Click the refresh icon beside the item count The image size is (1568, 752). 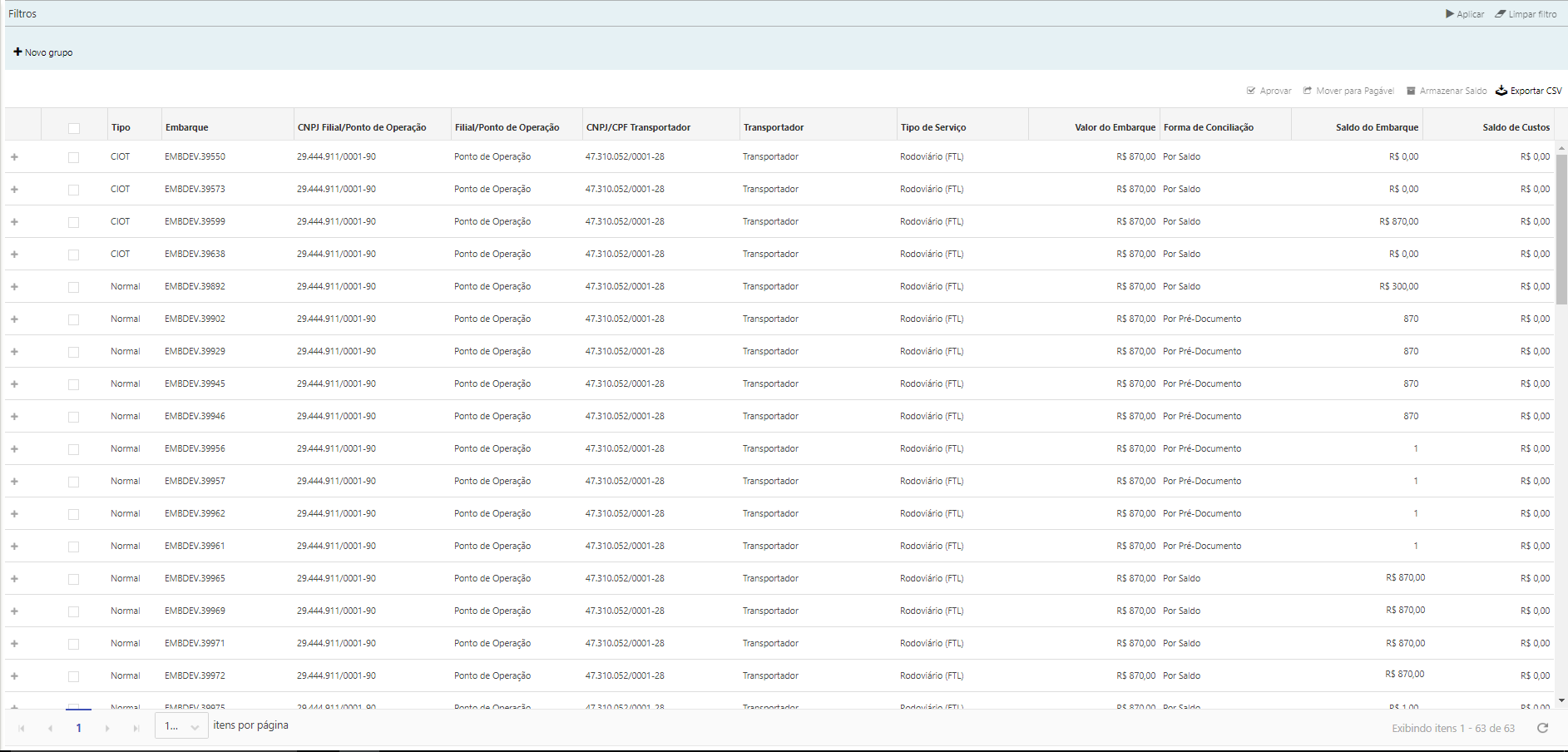tap(1542, 728)
